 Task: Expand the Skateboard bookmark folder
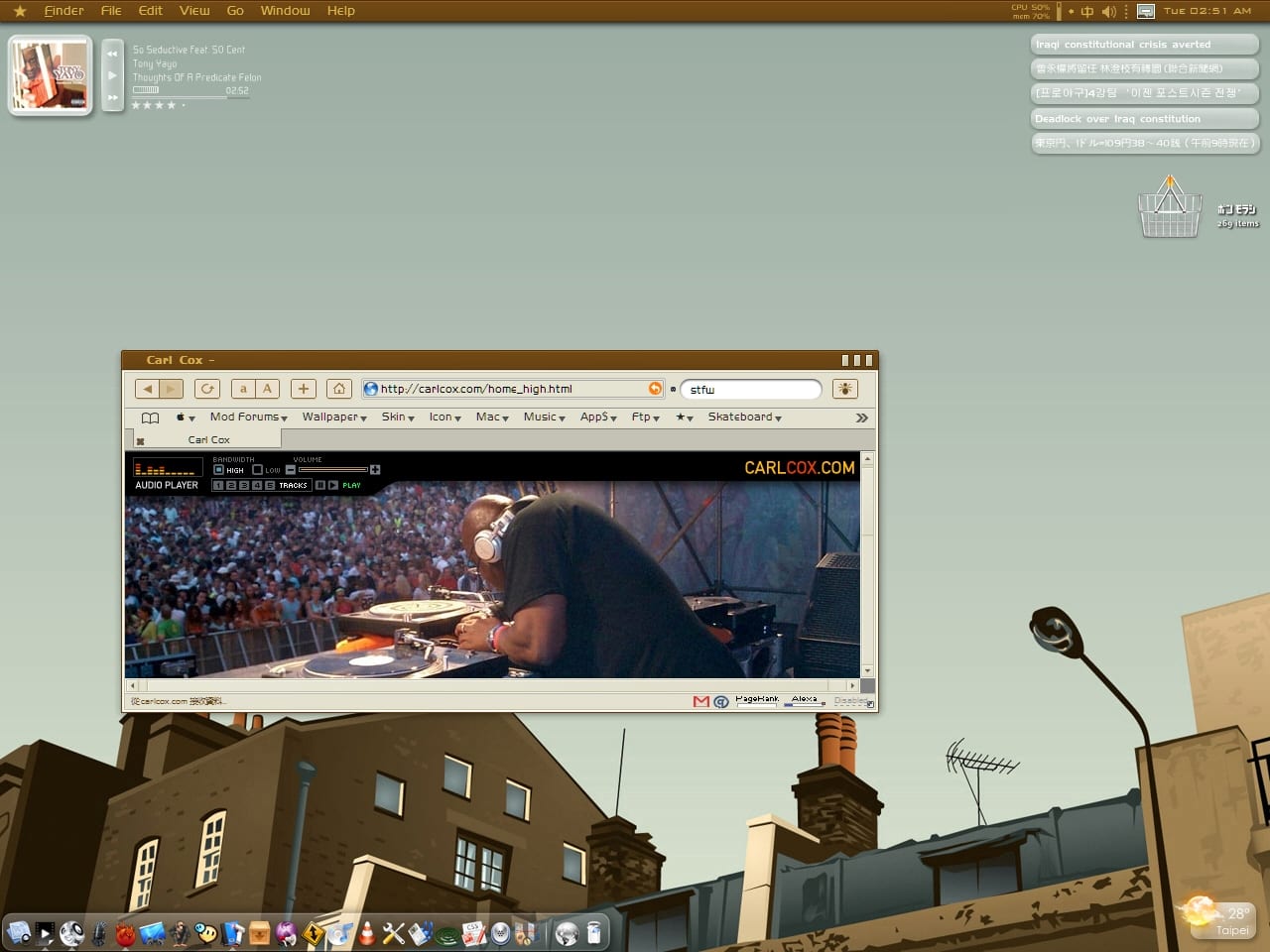744,417
